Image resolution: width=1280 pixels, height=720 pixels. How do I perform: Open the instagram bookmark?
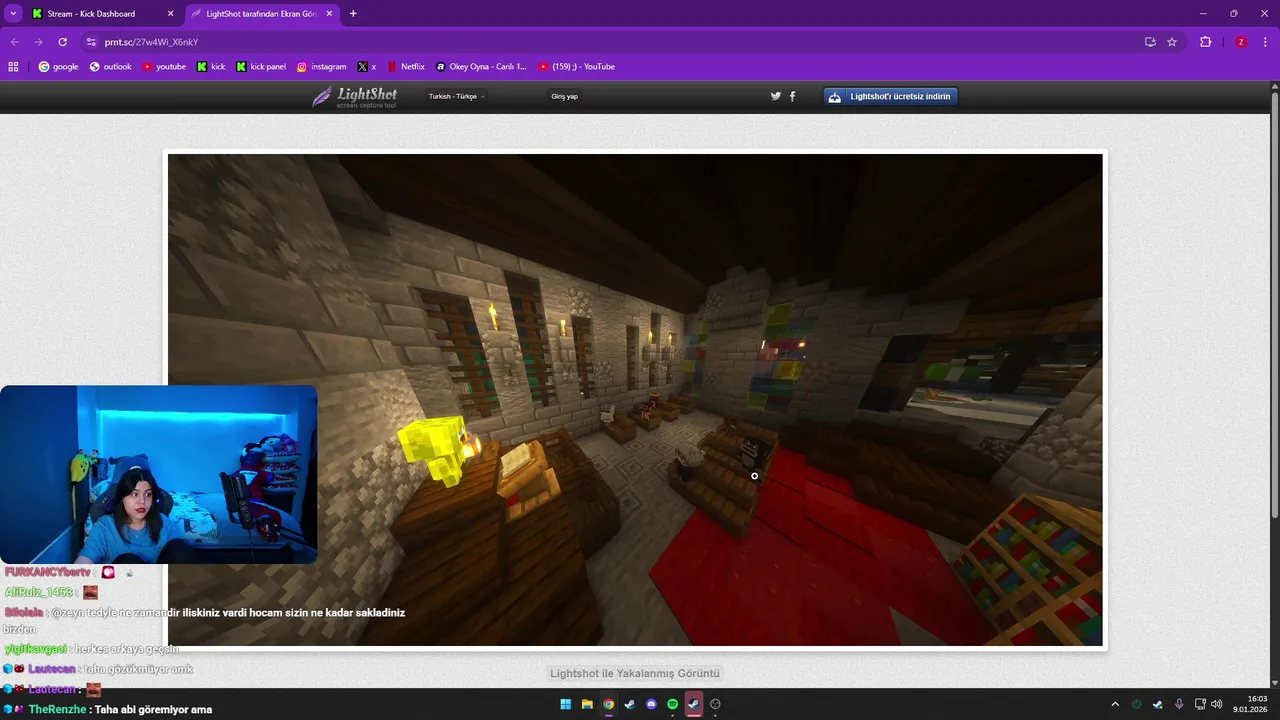pos(321,67)
